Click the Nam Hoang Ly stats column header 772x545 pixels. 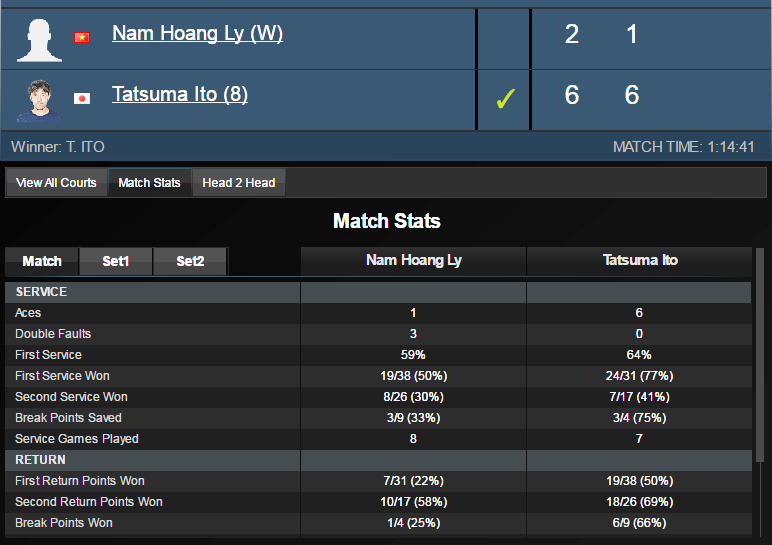tap(413, 261)
